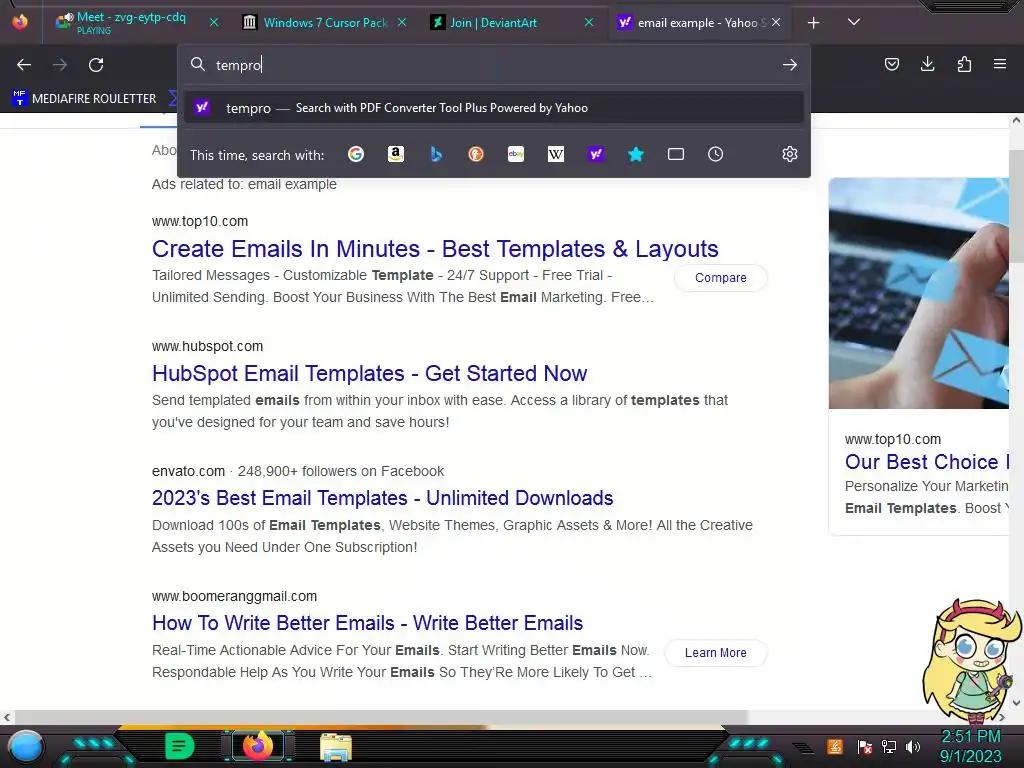Viewport: 1024px width, 768px height.
Task: Search bookmarks with the star icon
Action: point(635,154)
